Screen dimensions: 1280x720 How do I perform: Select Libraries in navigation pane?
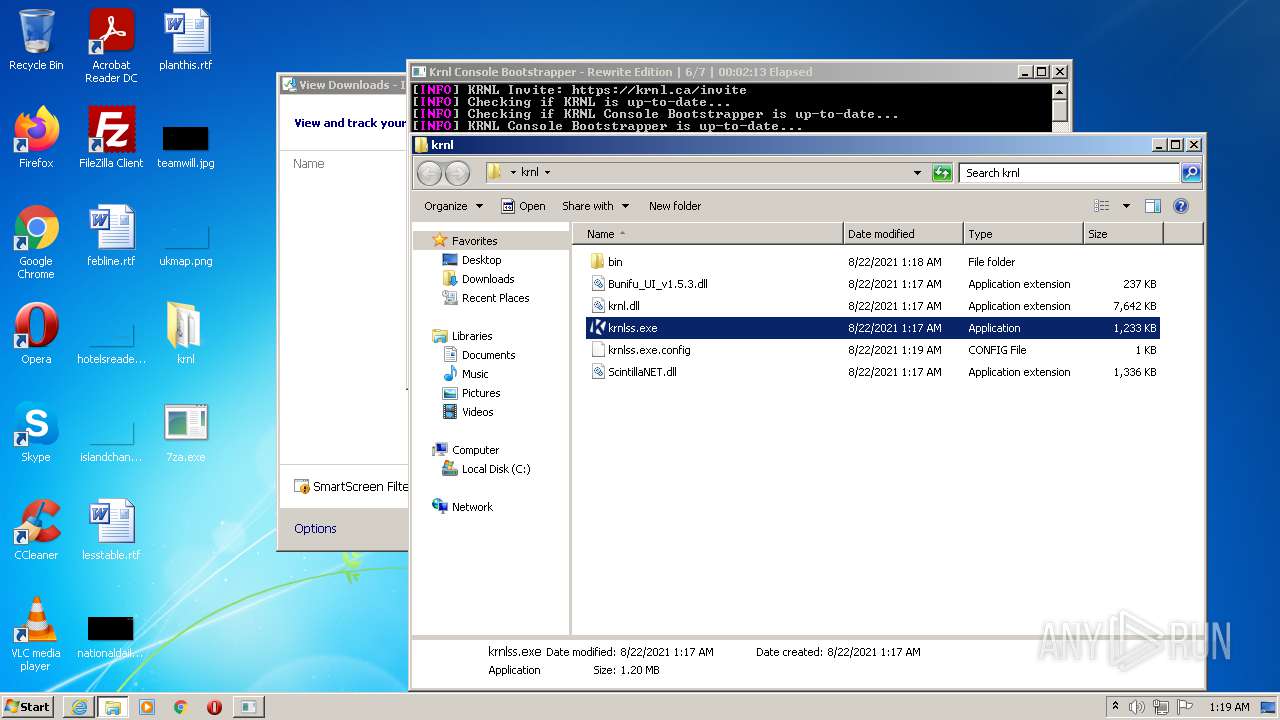click(x=471, y=336)
